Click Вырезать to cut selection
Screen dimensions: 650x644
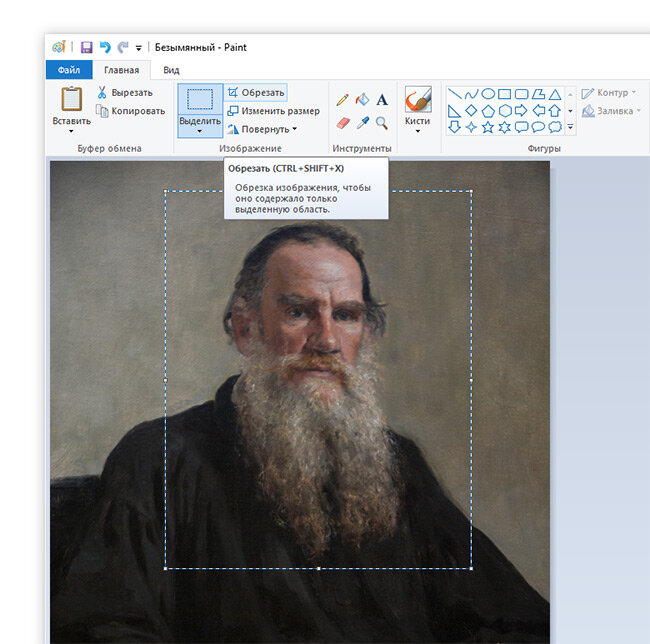tap(125, 92)
